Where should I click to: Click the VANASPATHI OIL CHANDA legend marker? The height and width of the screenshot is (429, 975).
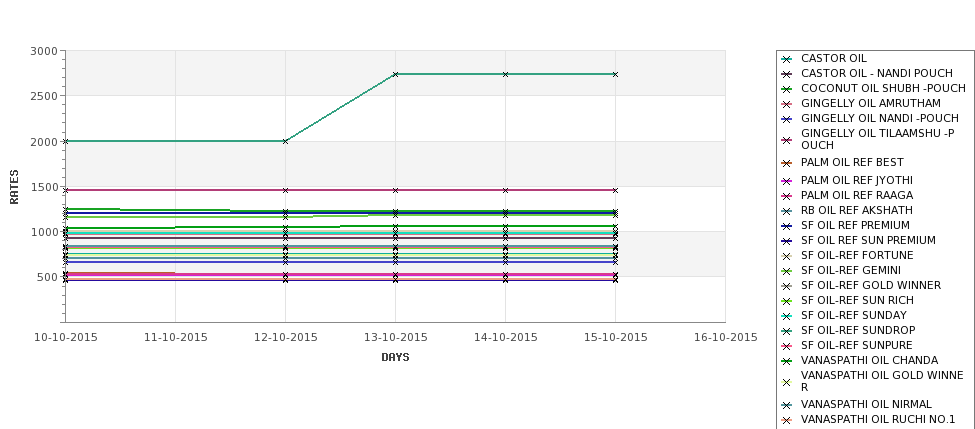coord(787,361)
